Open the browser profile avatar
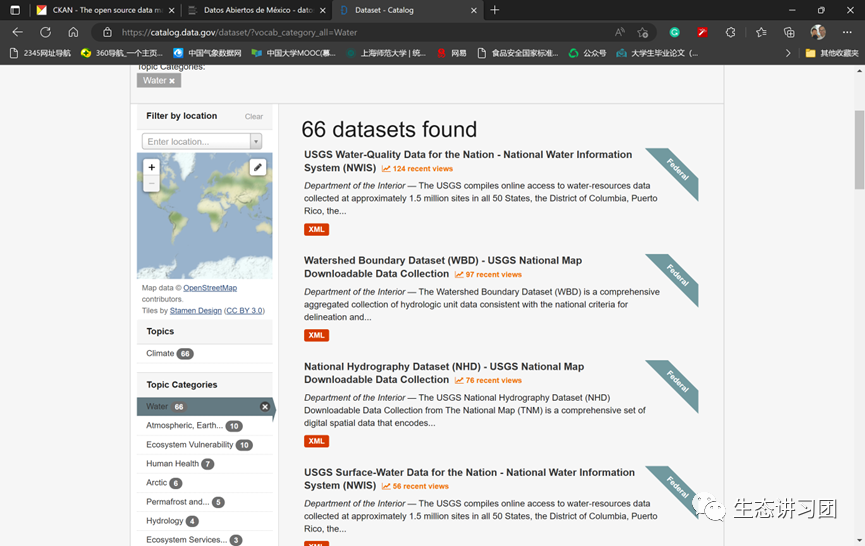865x546 pixels. (x=818, y=33)
